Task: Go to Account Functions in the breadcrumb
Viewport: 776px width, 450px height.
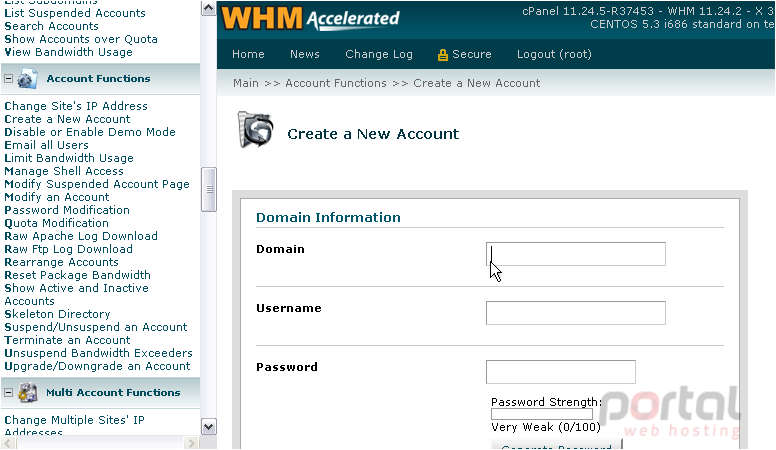Action: [336, 83]
